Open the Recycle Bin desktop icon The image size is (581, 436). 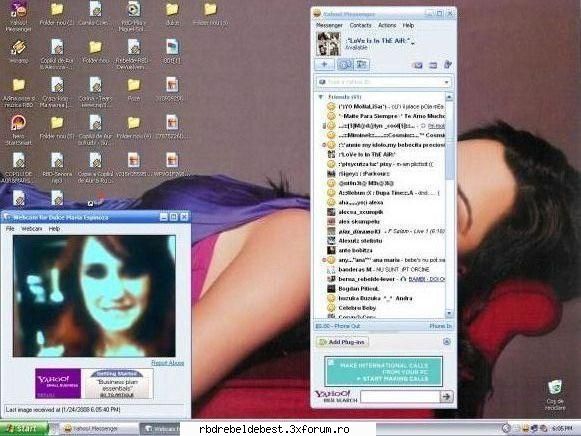555,395
